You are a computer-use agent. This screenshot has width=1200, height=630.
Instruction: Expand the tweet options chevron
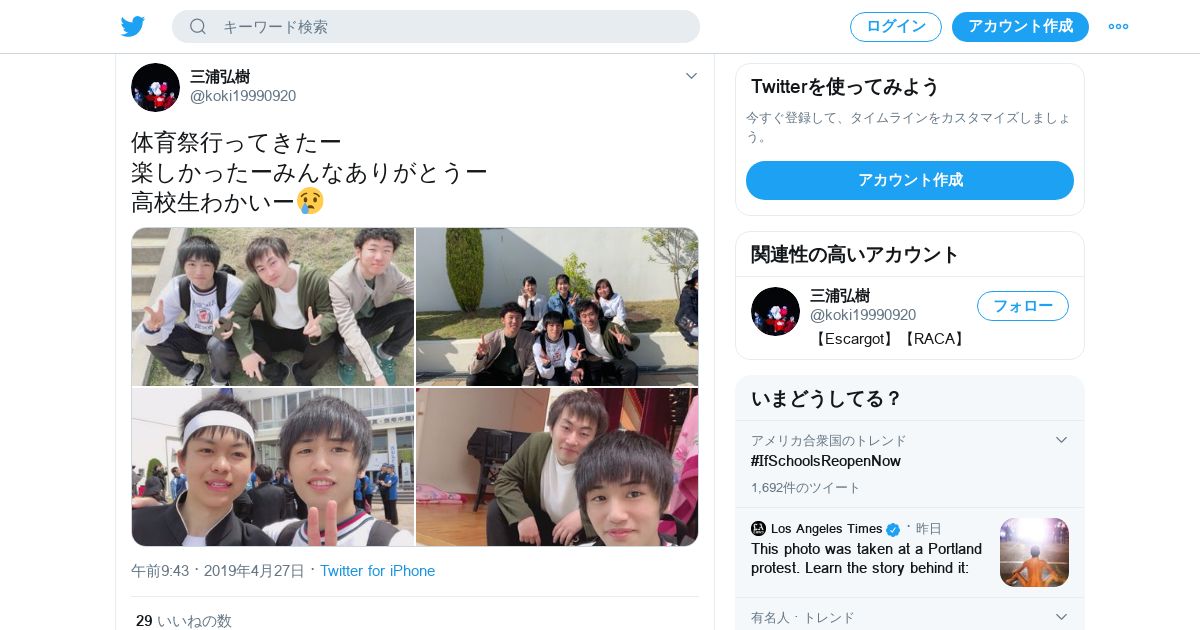691,76
